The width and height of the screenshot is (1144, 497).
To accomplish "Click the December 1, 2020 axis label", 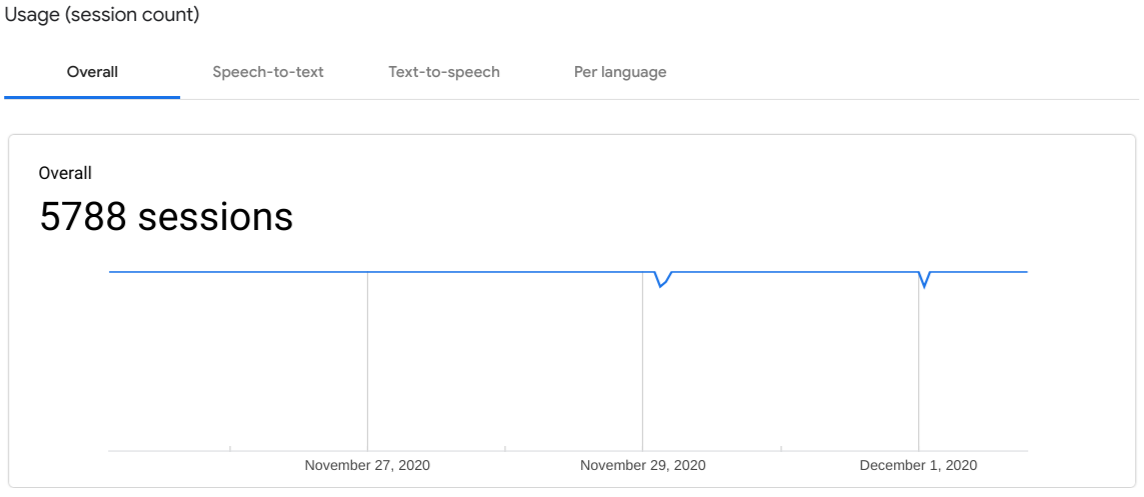I will [x=918, y=466].
